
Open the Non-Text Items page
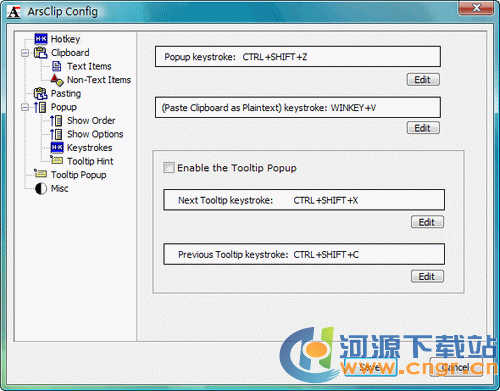coord(99,80)
